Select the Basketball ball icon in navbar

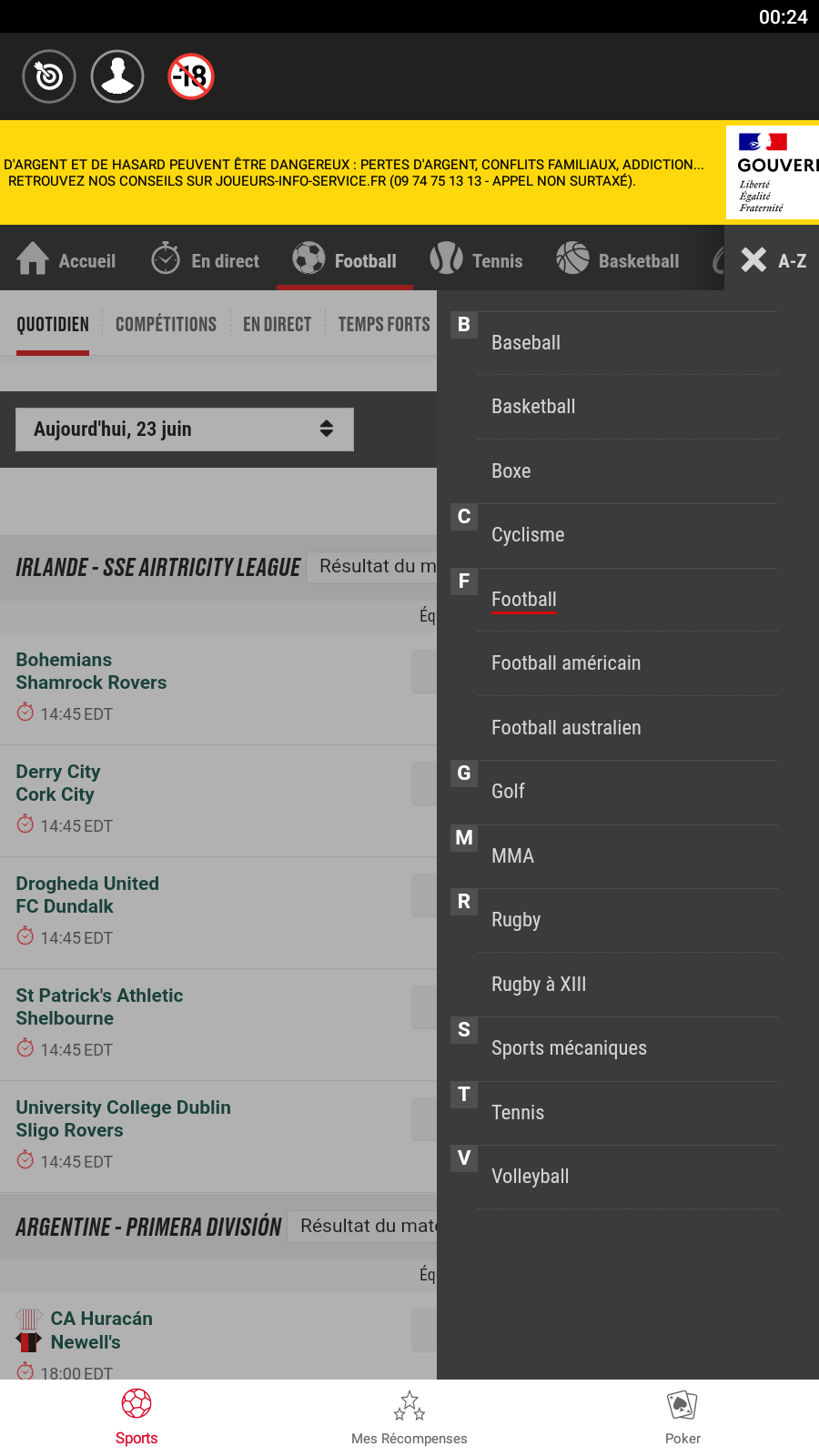pyautogui.click(x=573, y=259)
